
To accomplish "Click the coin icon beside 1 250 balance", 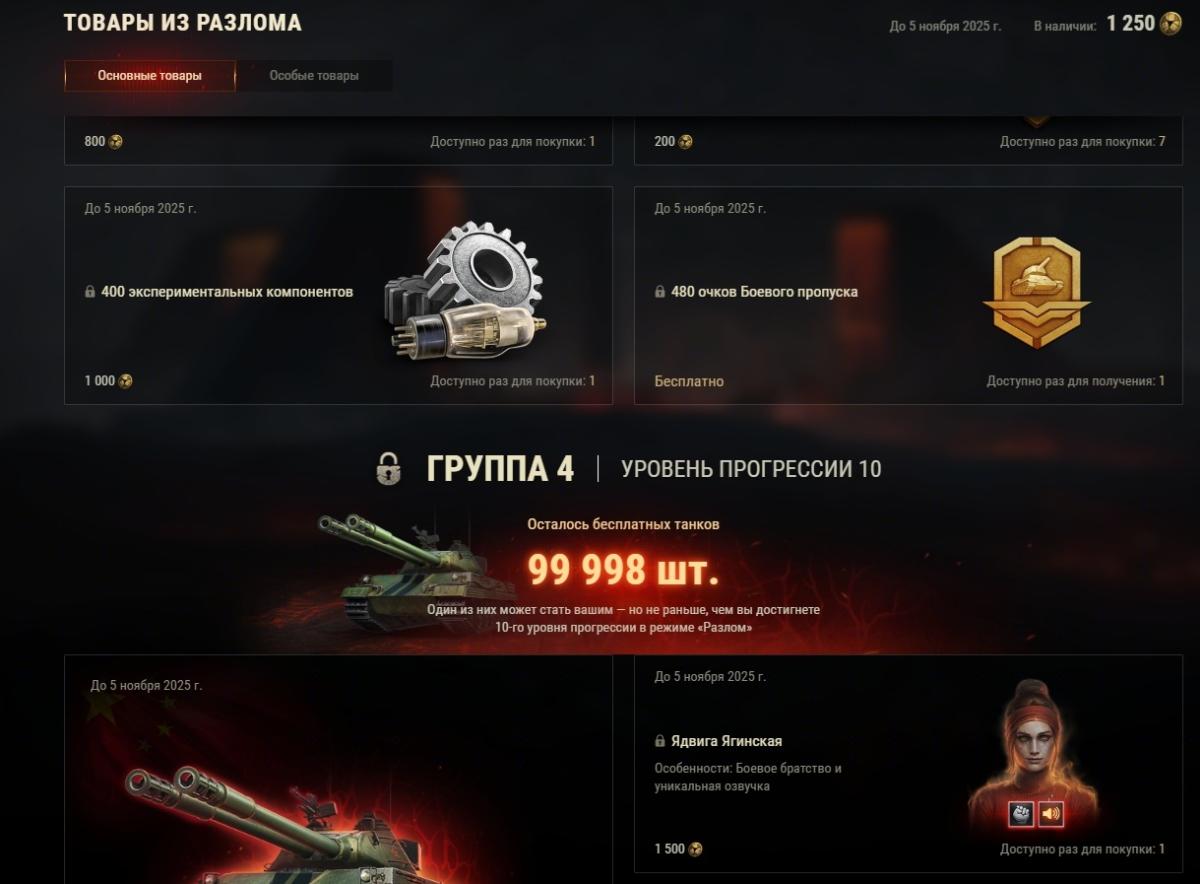I will pyautogui.click(x=1170, y=23).
